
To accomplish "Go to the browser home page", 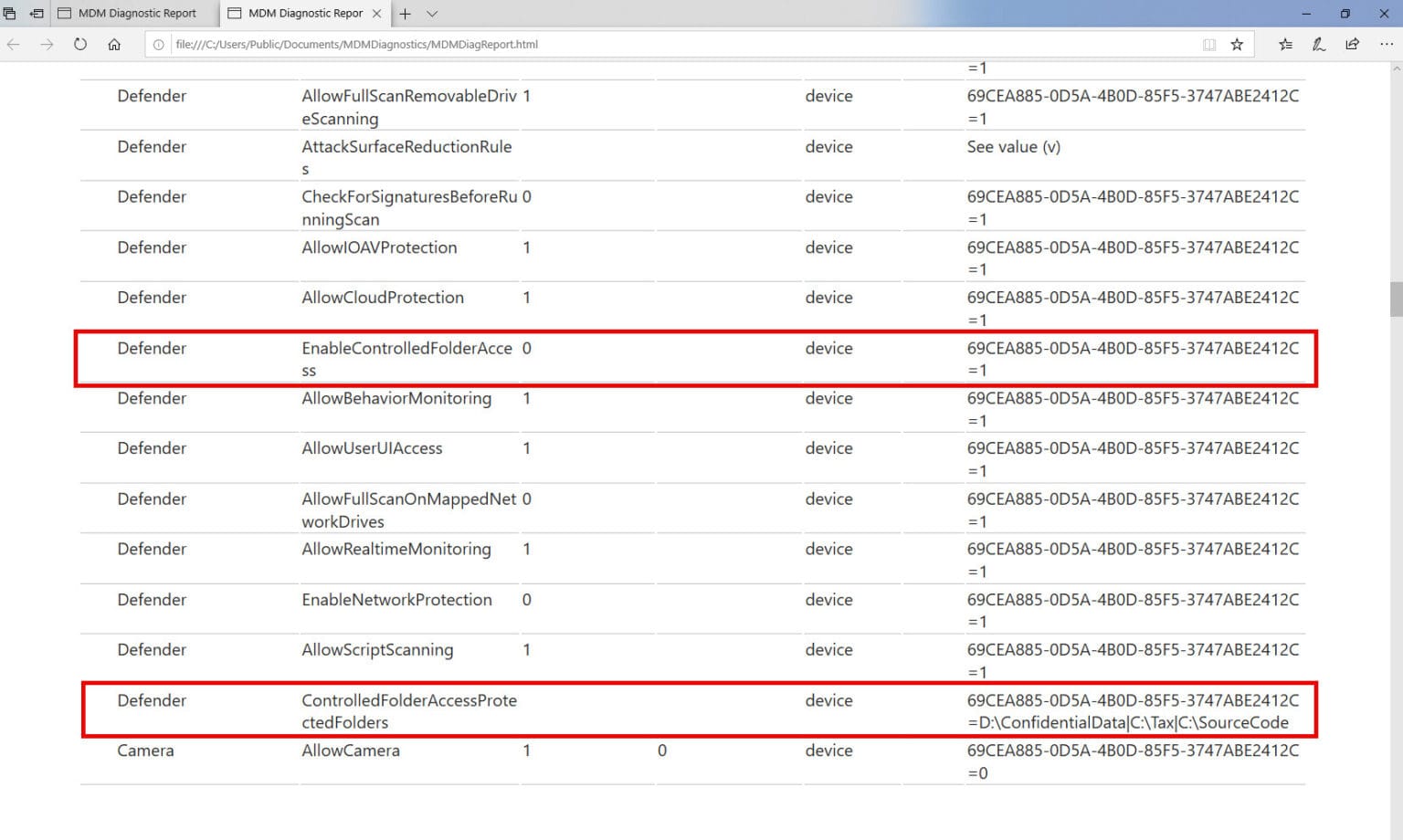I will coord(113,43).
